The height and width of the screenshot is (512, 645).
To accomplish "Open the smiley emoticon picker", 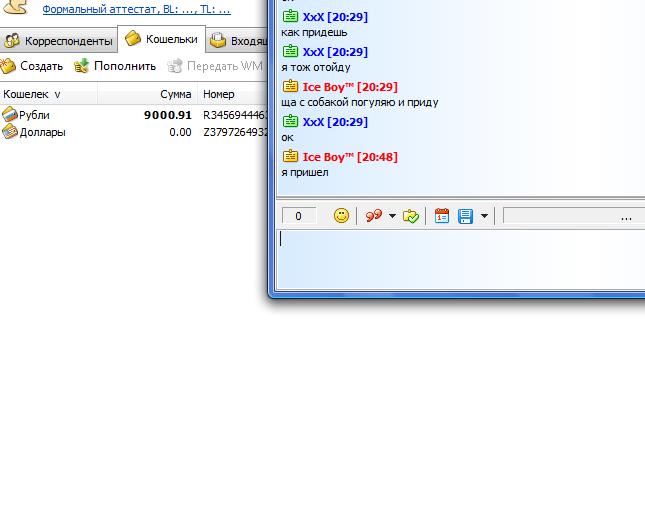I will (341, 215).
